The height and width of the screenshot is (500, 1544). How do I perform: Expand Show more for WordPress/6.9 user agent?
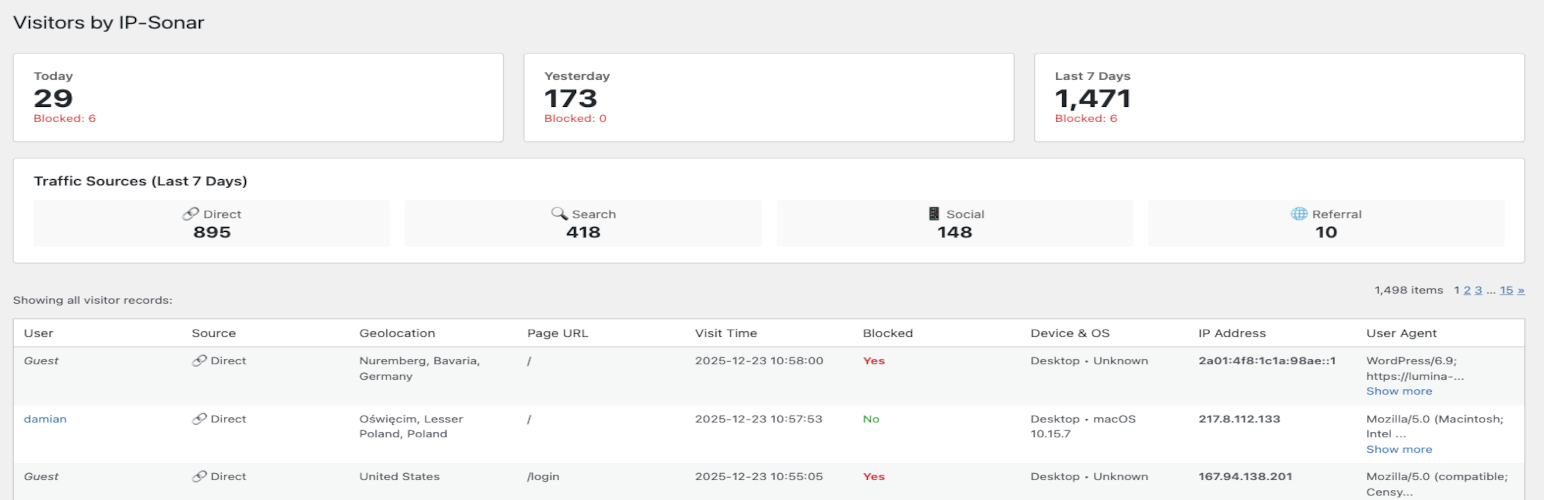pos(1399,391)
